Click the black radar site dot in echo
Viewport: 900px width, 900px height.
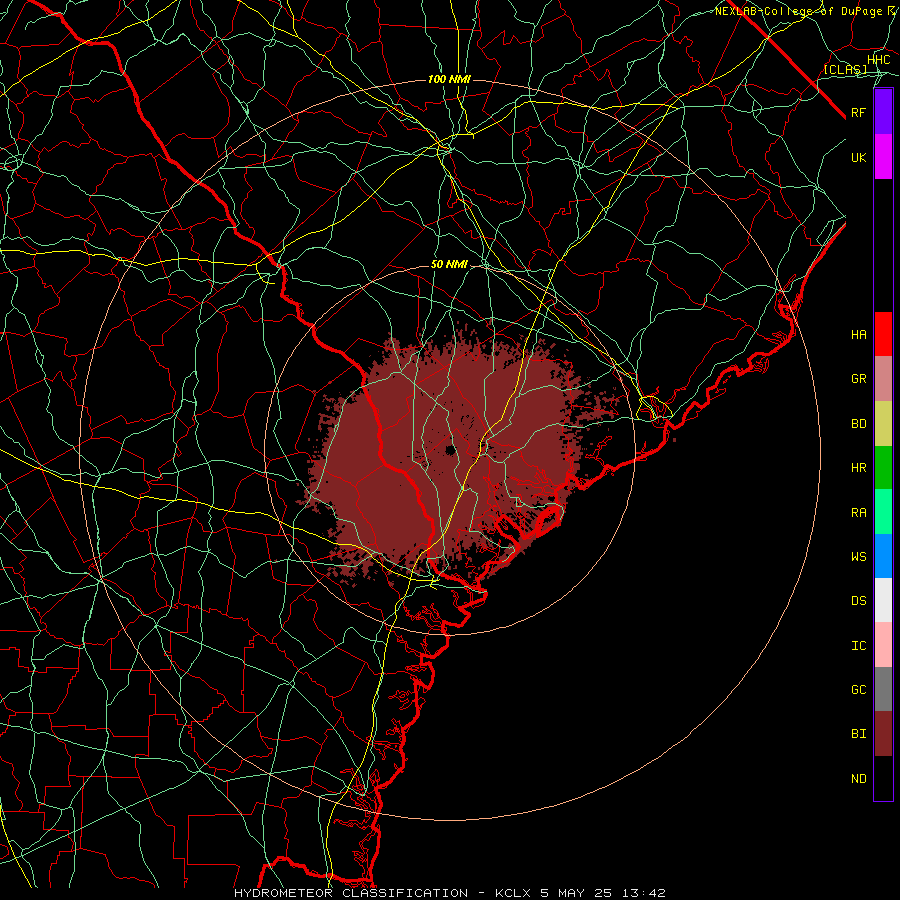pyautogui.click(x=451, y=449)
